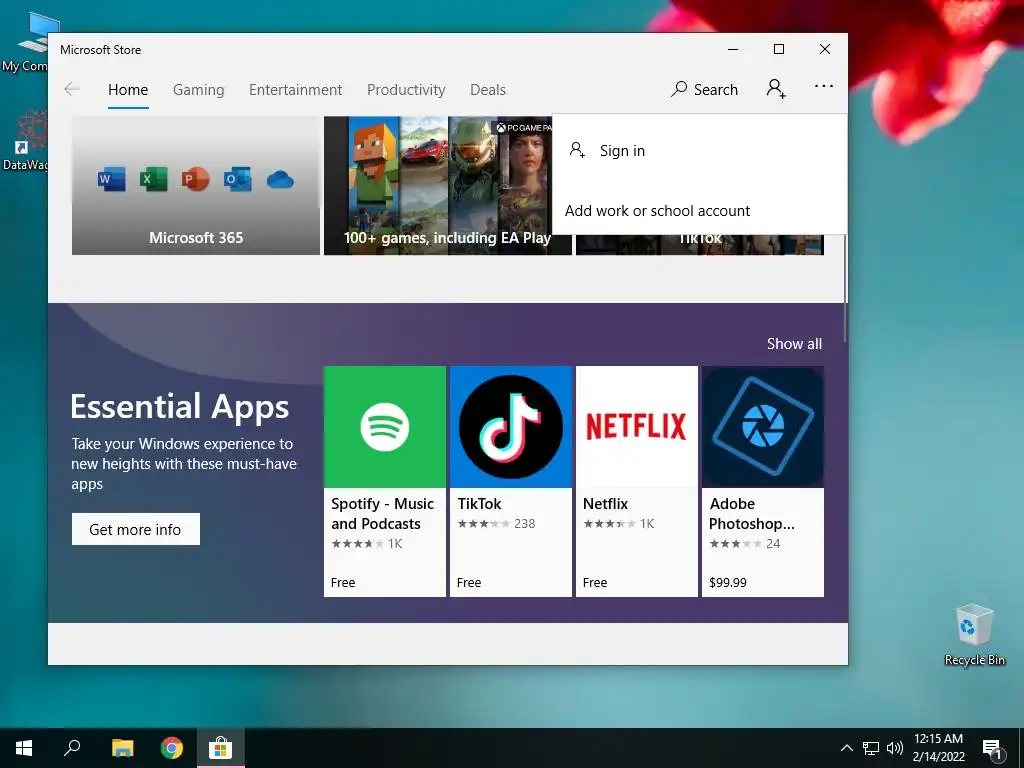Click the Netflix app name text
This screenshot has width=1024, height=768.
click(605, 504)
